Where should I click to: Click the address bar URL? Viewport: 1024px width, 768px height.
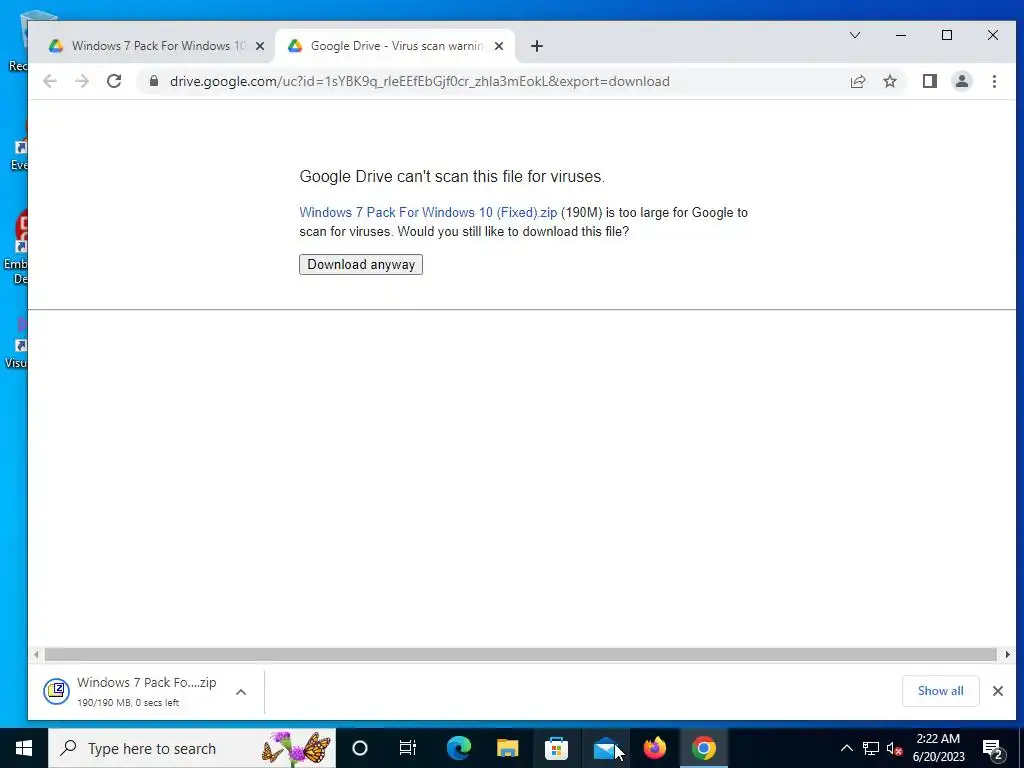420,81
